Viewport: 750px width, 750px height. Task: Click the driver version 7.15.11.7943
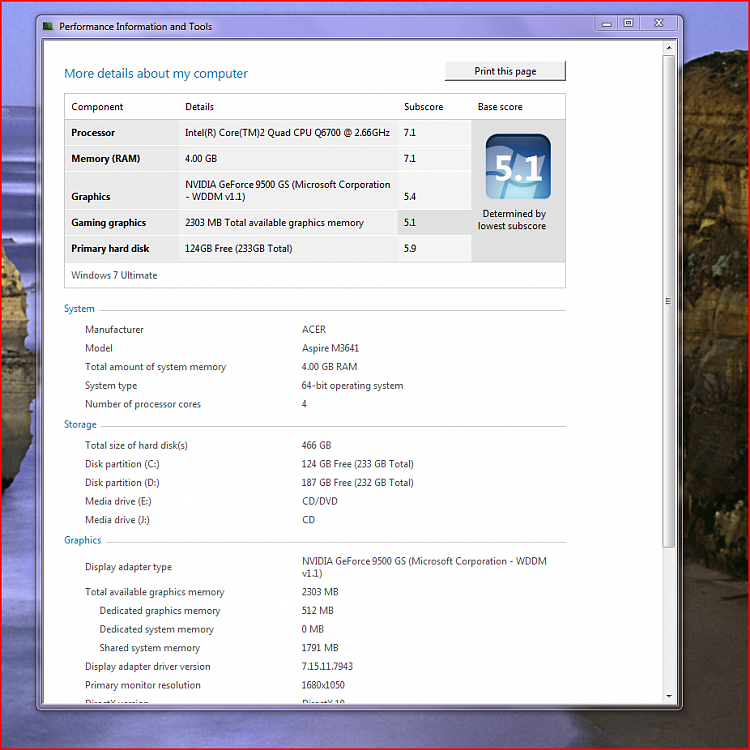(x=327, y=666)
